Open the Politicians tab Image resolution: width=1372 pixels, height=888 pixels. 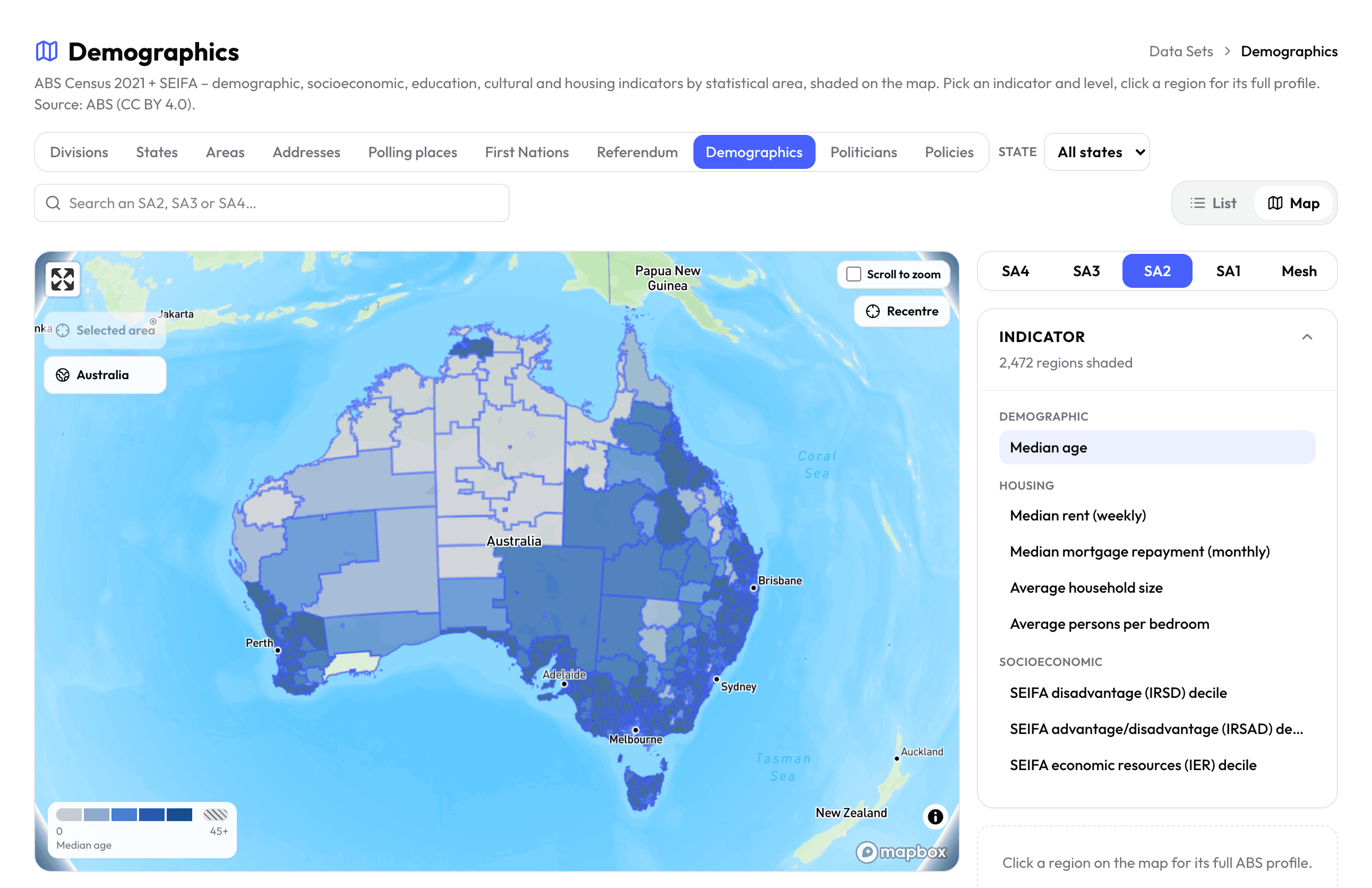click(863, 152)
